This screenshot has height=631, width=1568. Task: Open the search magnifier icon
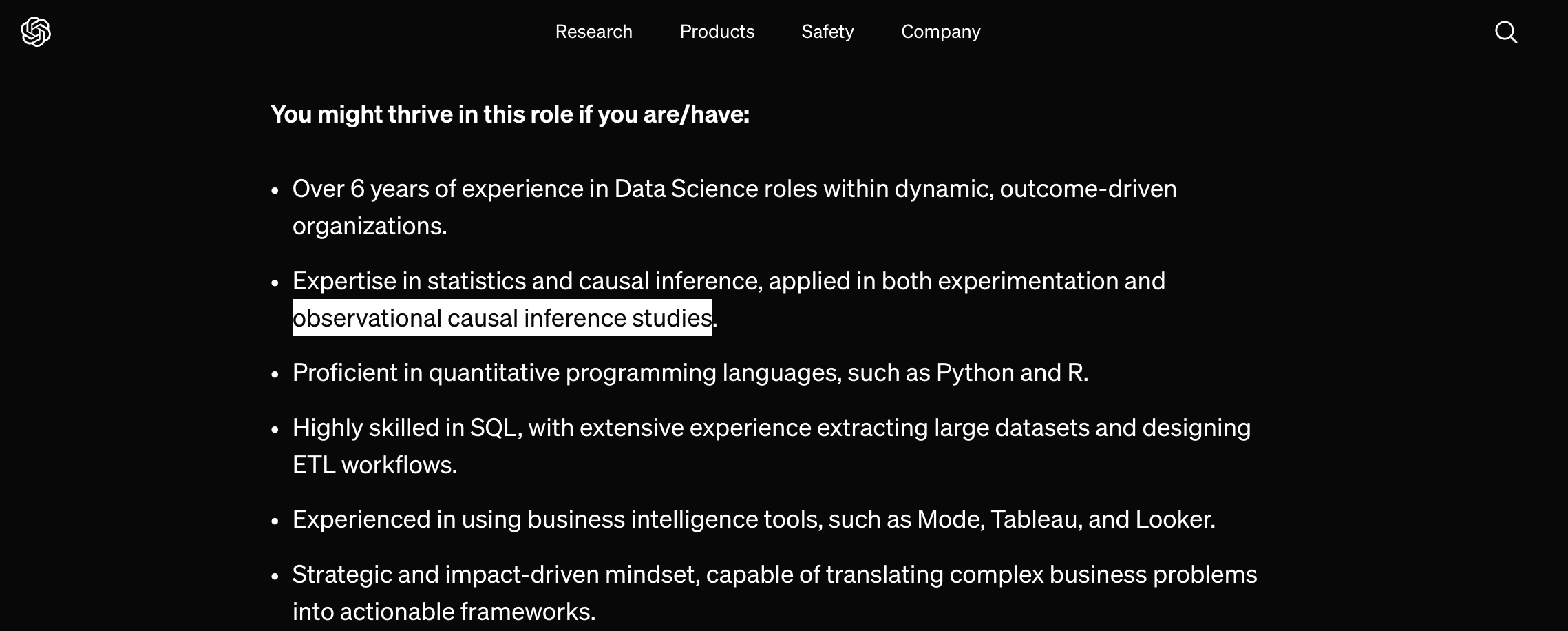1506,32
